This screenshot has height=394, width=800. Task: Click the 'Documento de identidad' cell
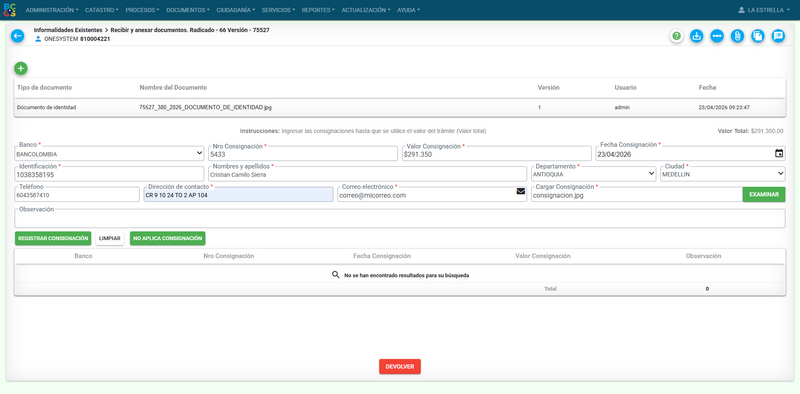click(46, 108)
